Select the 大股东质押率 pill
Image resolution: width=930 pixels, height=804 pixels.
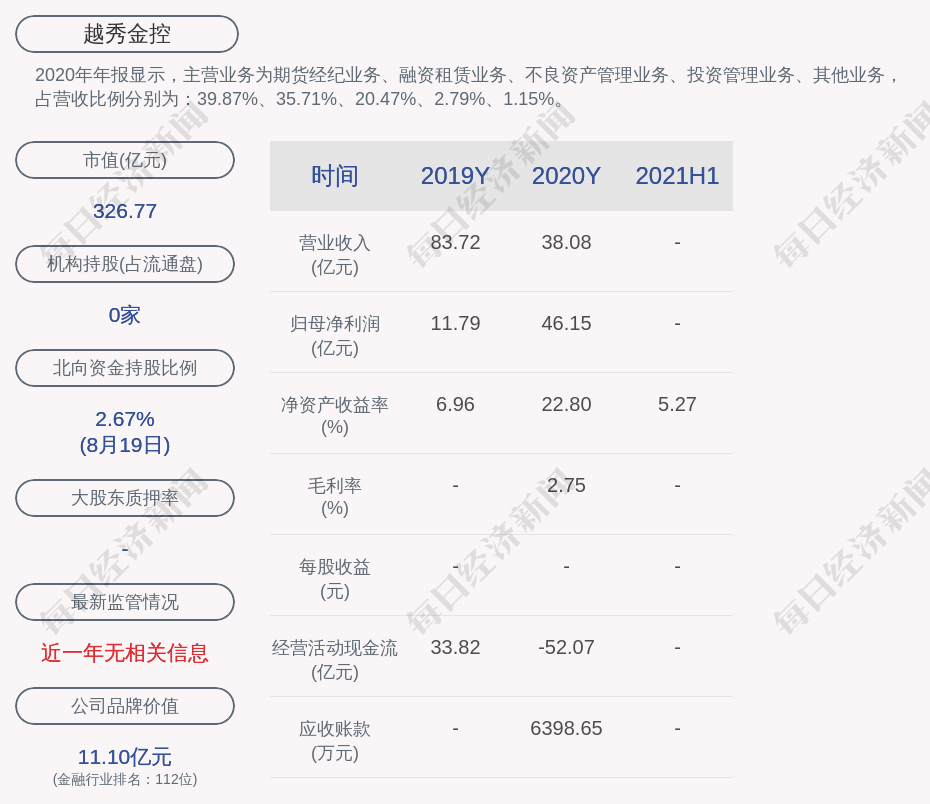(125, 497)
